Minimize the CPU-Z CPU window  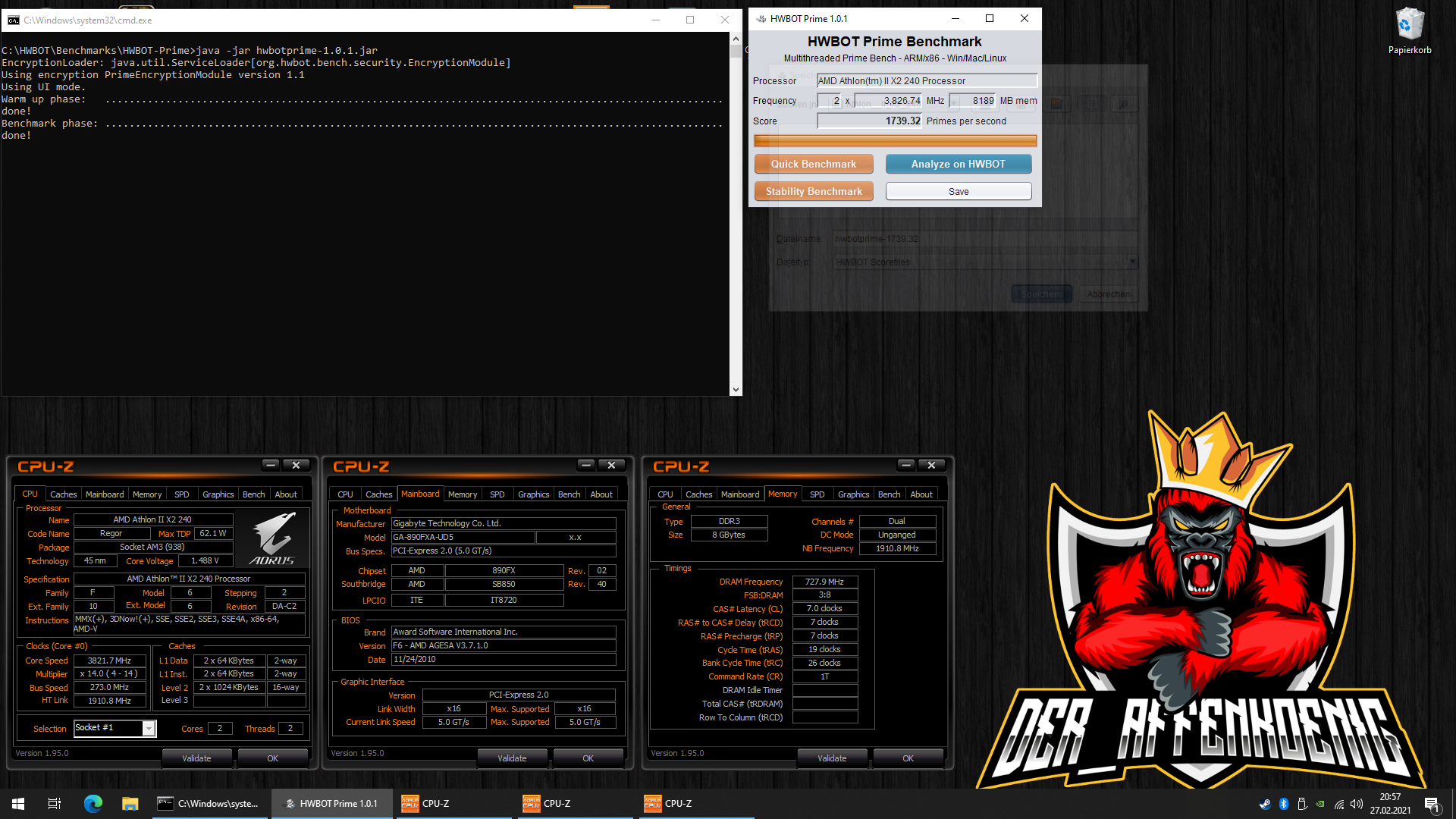pos(271,465)
